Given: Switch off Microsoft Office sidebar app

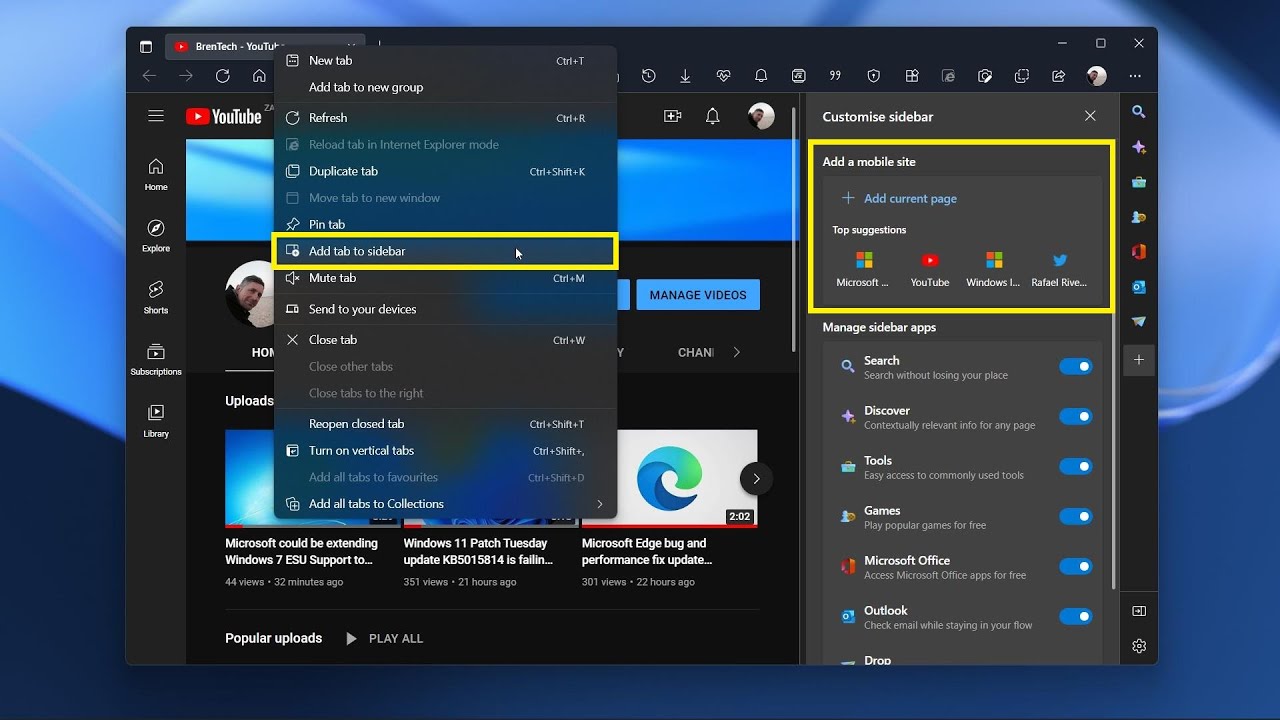Looking at the screenshot, I should (x=1076, y=567).
